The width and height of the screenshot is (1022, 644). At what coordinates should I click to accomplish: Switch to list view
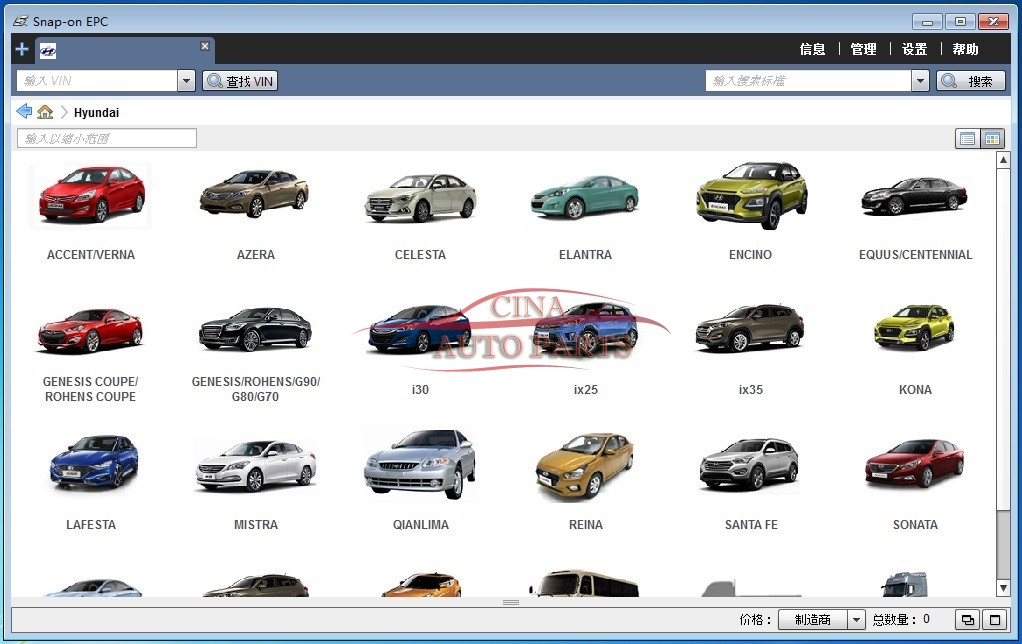(967, 139)
